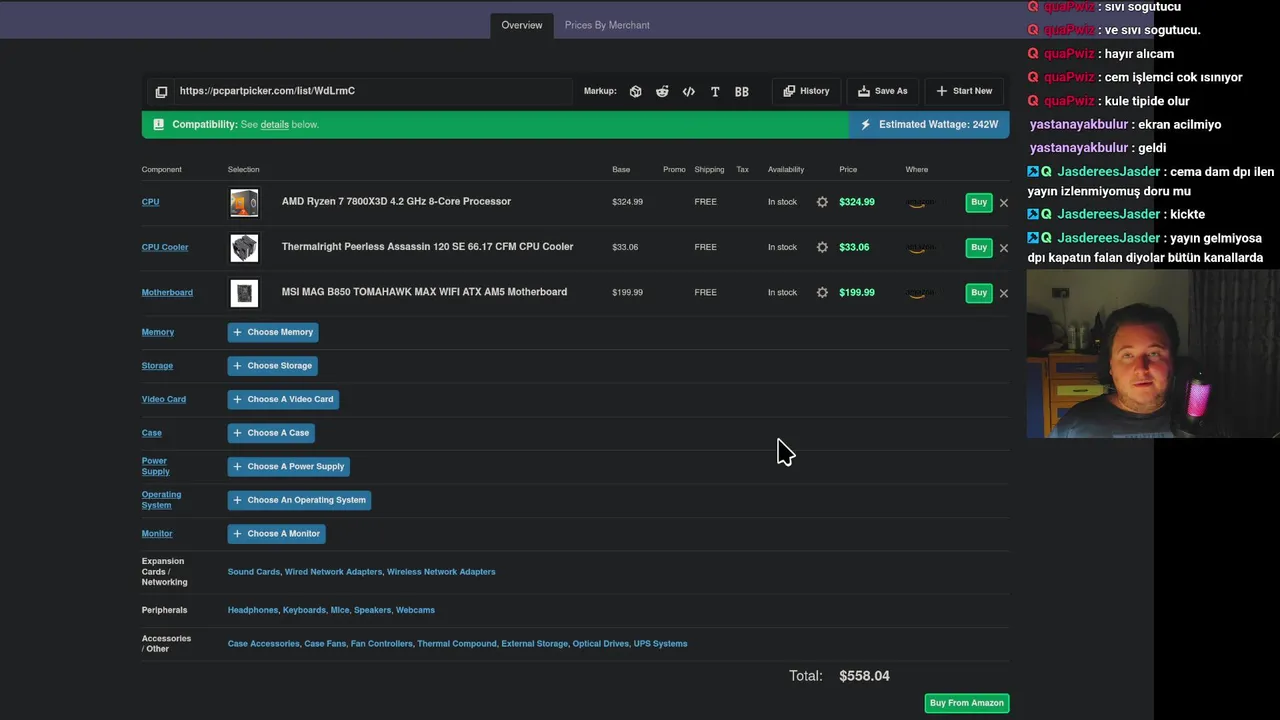
Task: Click Choose Memory button
Action: point(273,332)
